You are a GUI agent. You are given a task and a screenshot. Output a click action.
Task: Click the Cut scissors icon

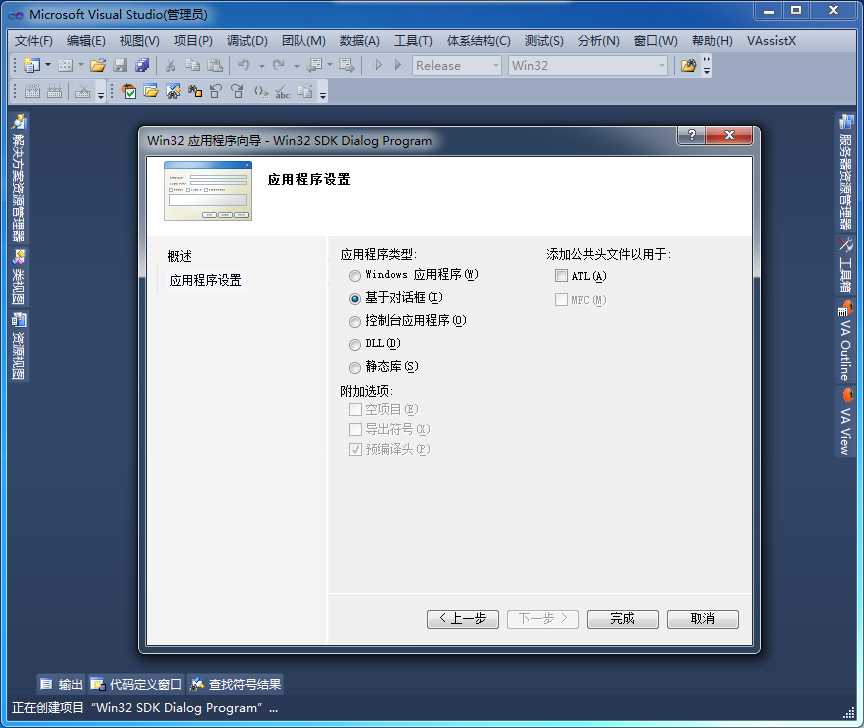(x=170, y=66)
